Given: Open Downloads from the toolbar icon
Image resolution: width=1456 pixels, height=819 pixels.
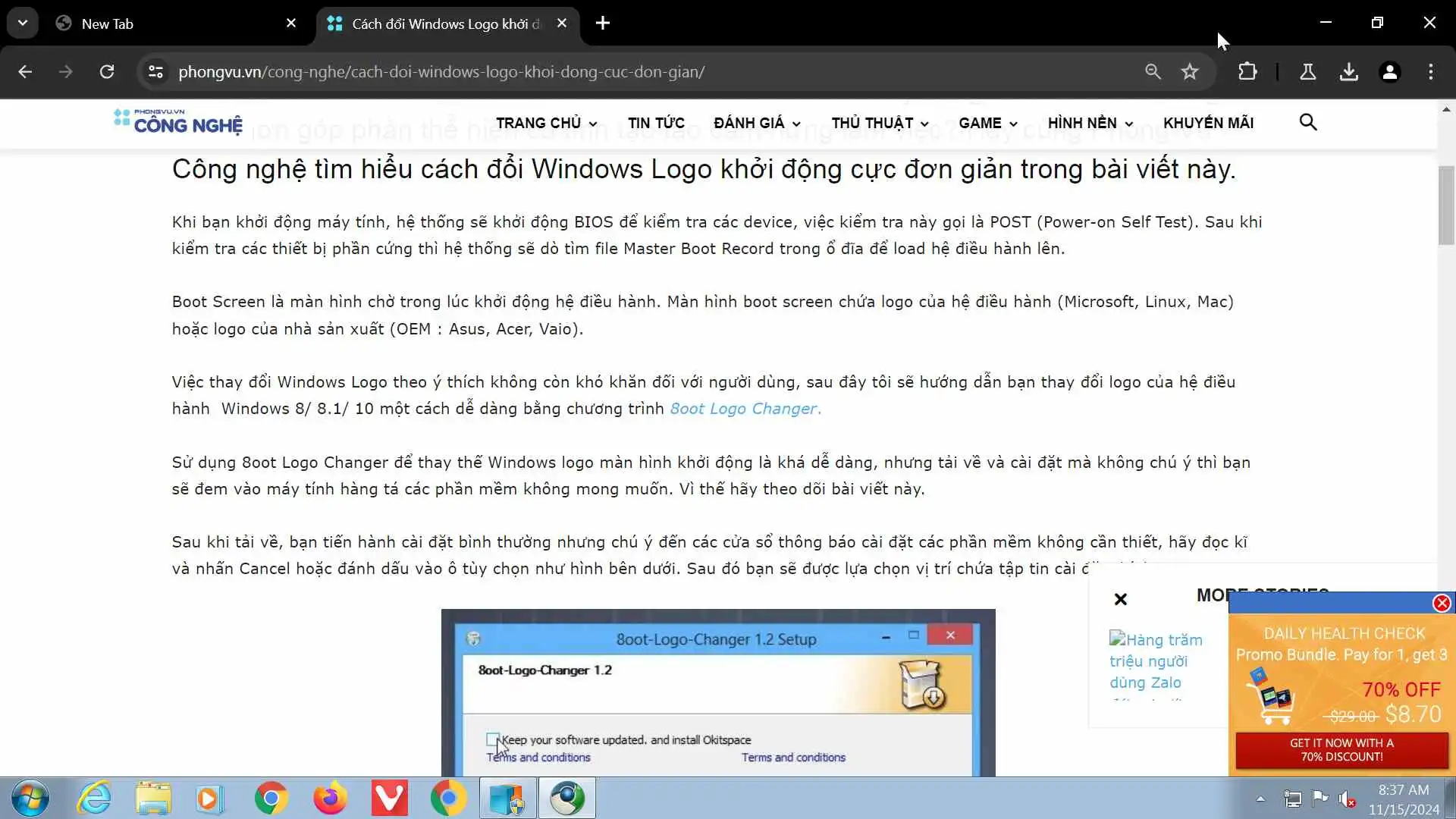Looking at the screenshot, I should point(1348,71).
